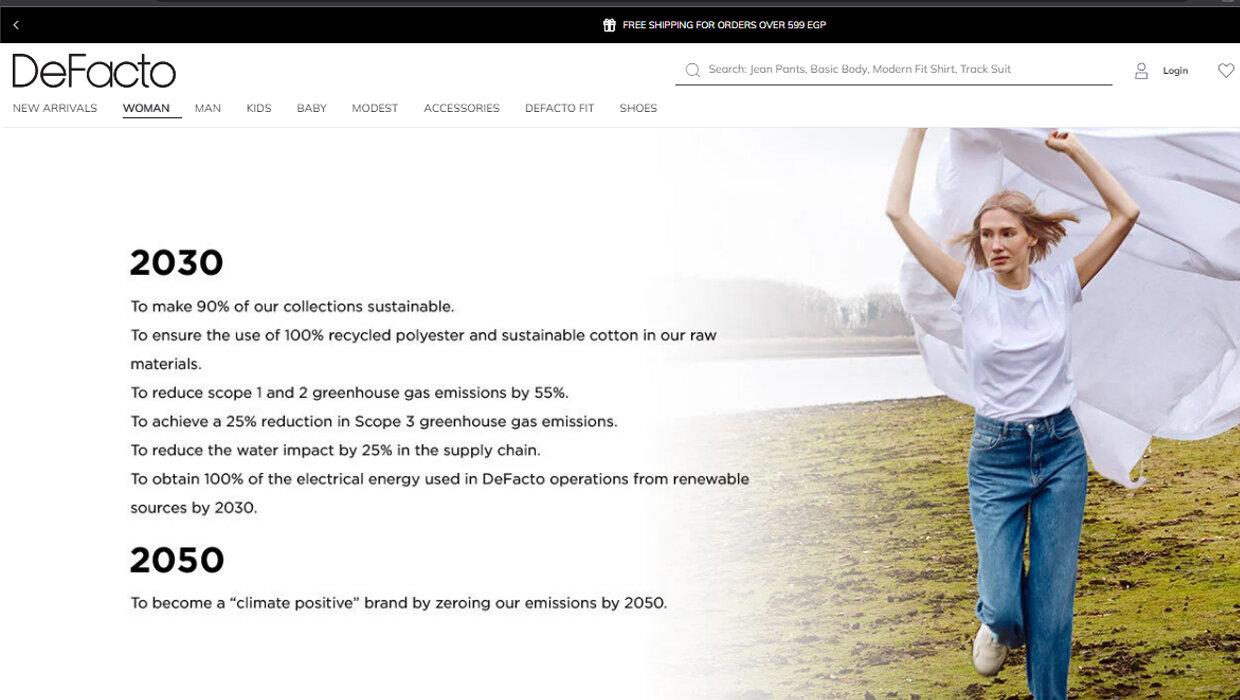Click the '90% of our collections sustainable' line
1240x700 pixels.
click(292, 306)
